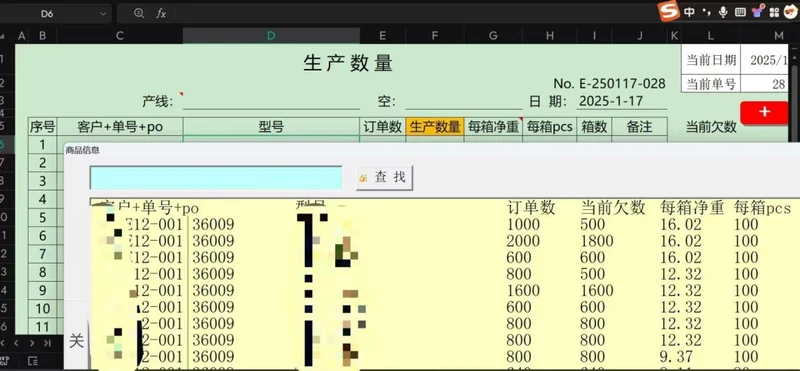800x371 pixels.
Task: Select the 箱数 header cell
Action: point(594,127)
